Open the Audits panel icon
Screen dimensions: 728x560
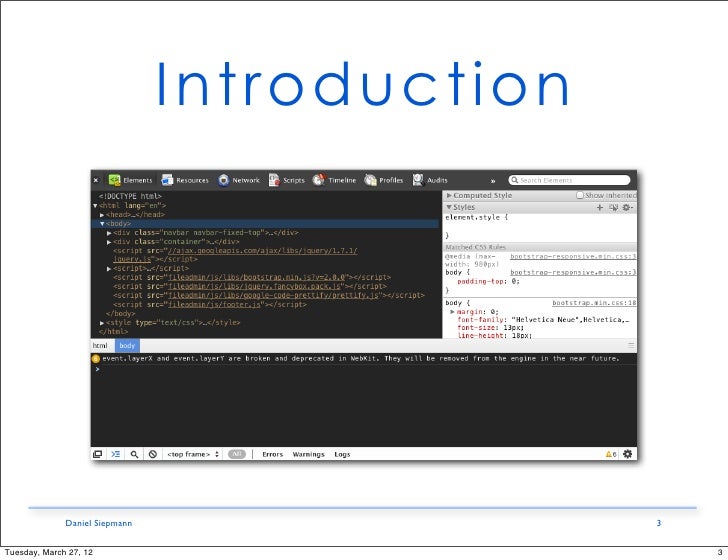418,180
